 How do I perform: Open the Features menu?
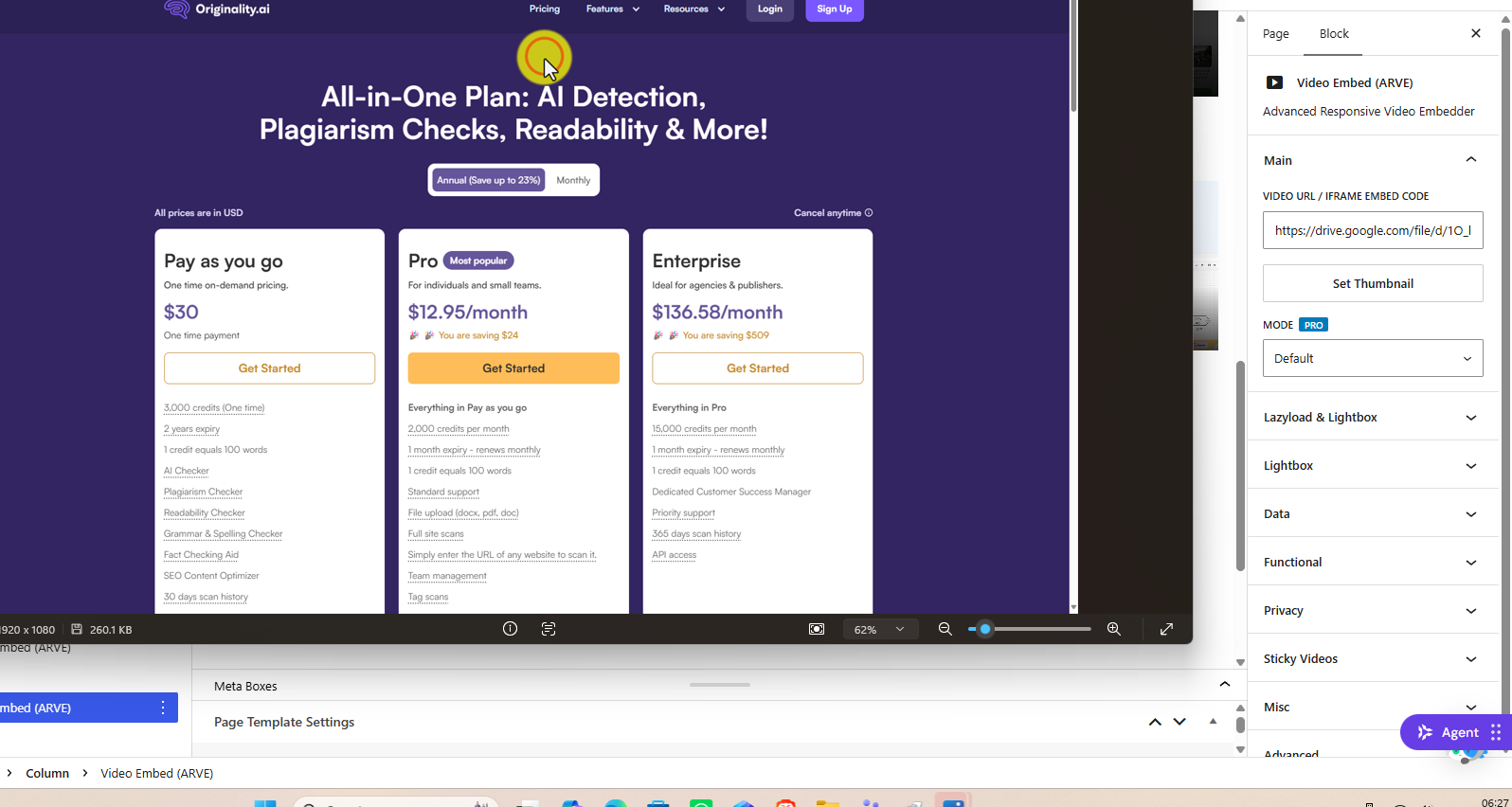point(612,9)
